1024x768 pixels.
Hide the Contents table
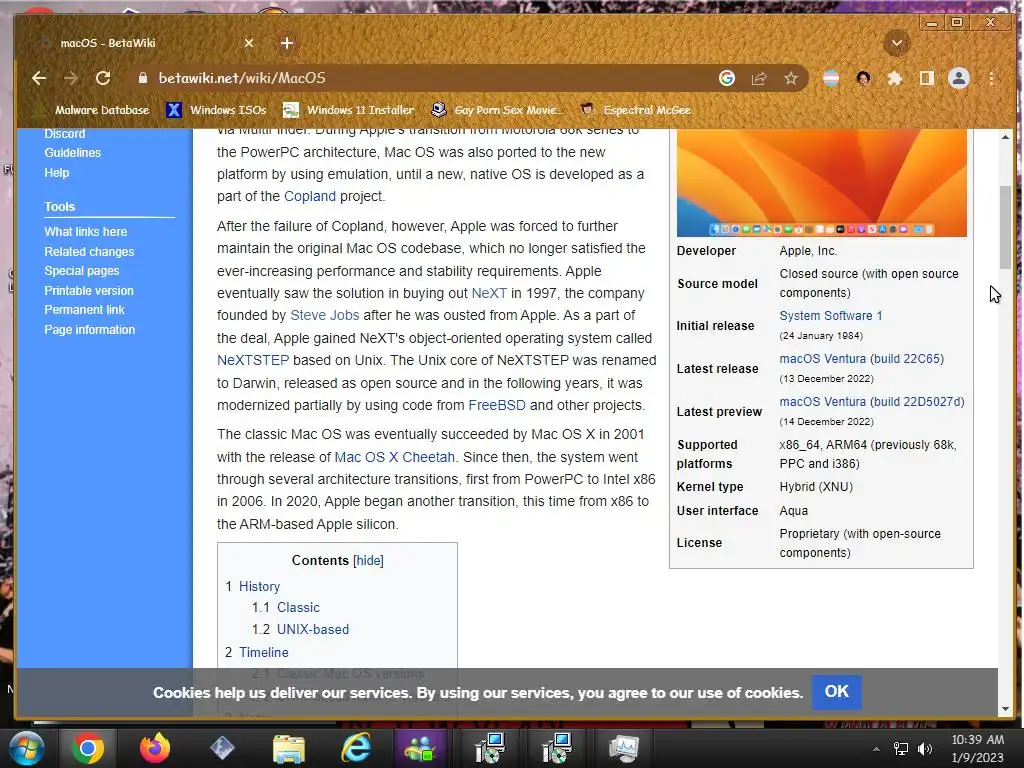click(x=368, y=560)
